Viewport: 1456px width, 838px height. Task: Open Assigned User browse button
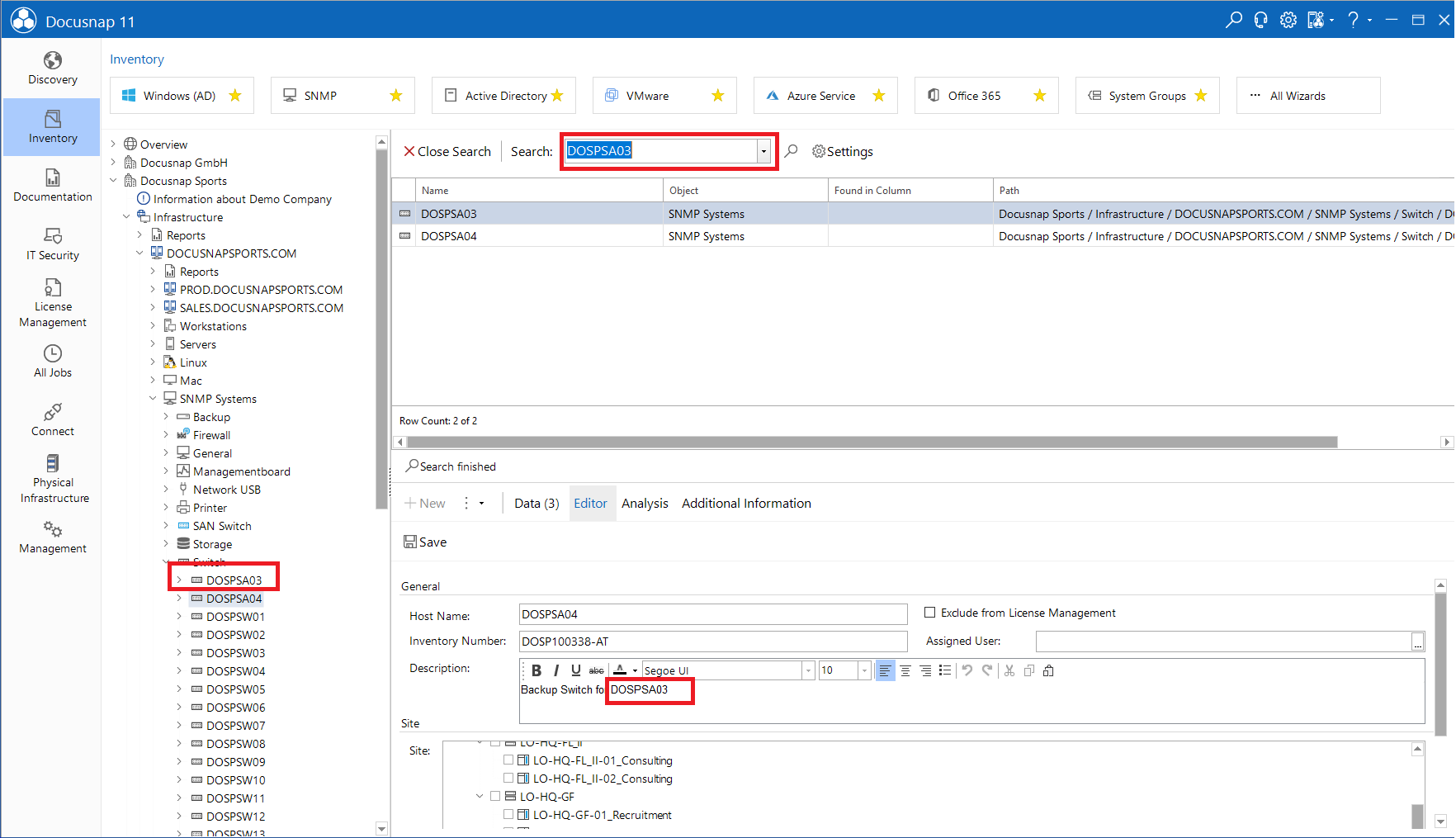click(x=1418, y=642)
